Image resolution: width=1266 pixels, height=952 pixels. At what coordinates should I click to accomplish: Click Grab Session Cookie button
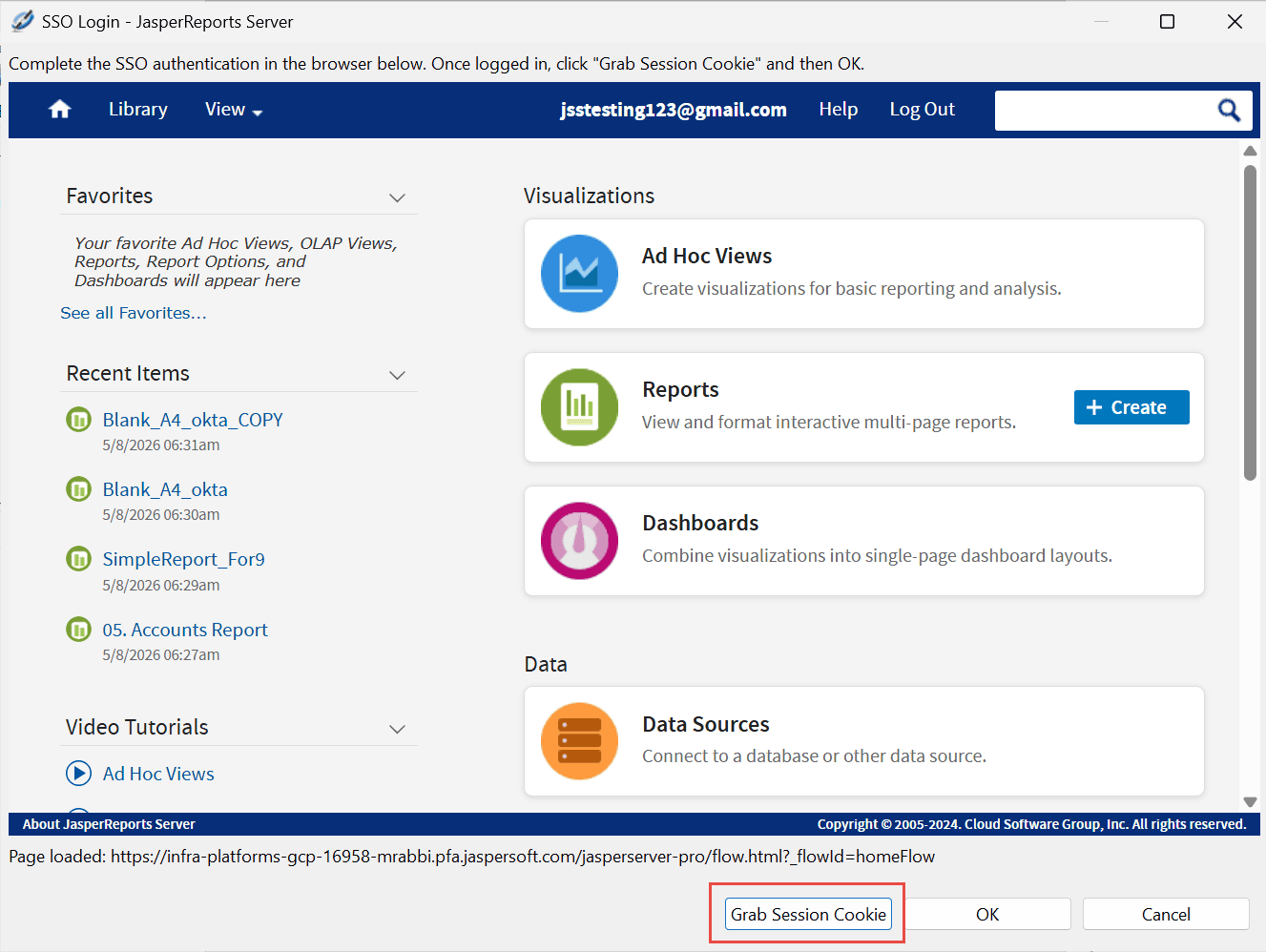pos(808,914)
